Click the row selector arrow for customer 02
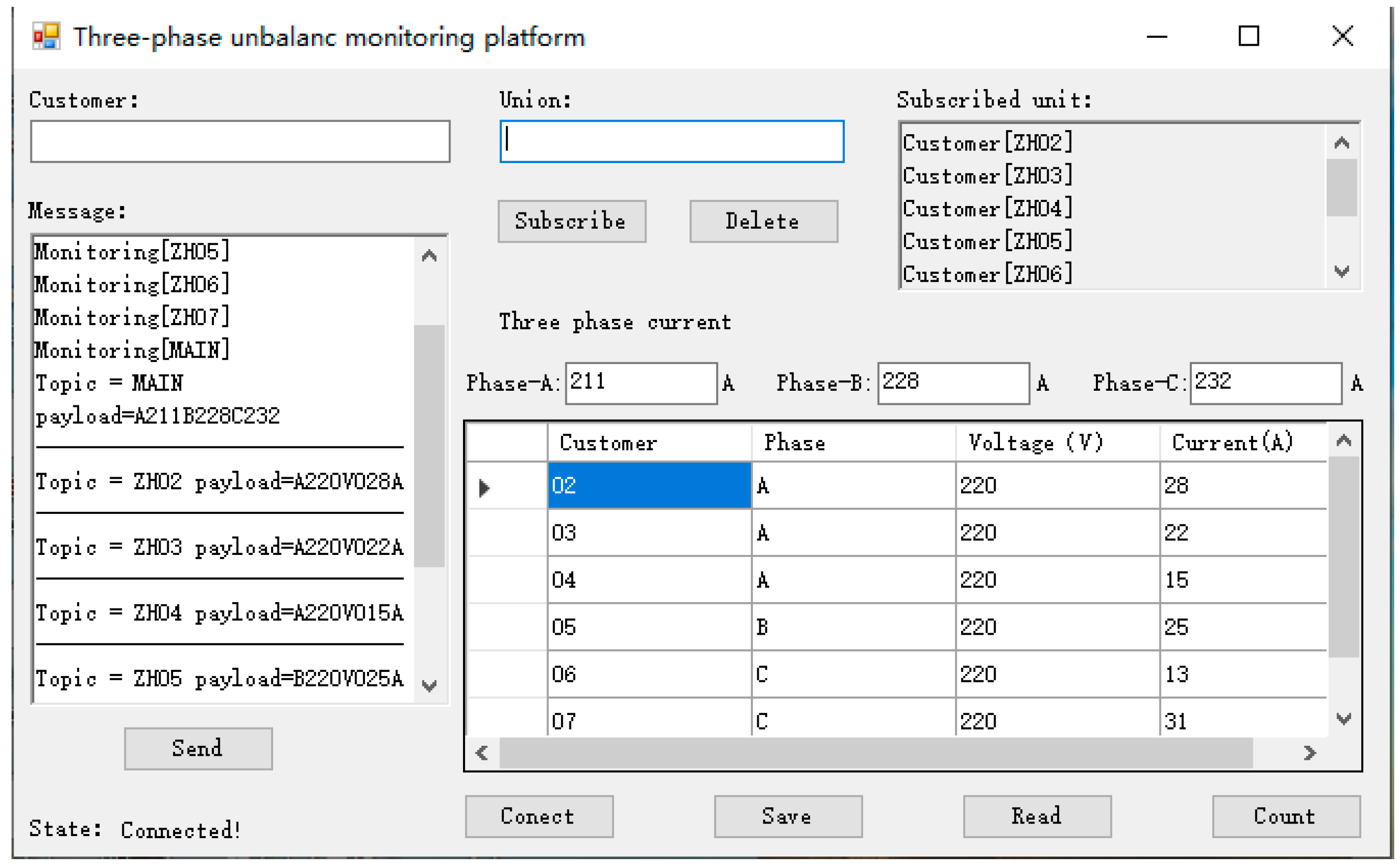Screen dimensions: 1400x867 [484, 487]
